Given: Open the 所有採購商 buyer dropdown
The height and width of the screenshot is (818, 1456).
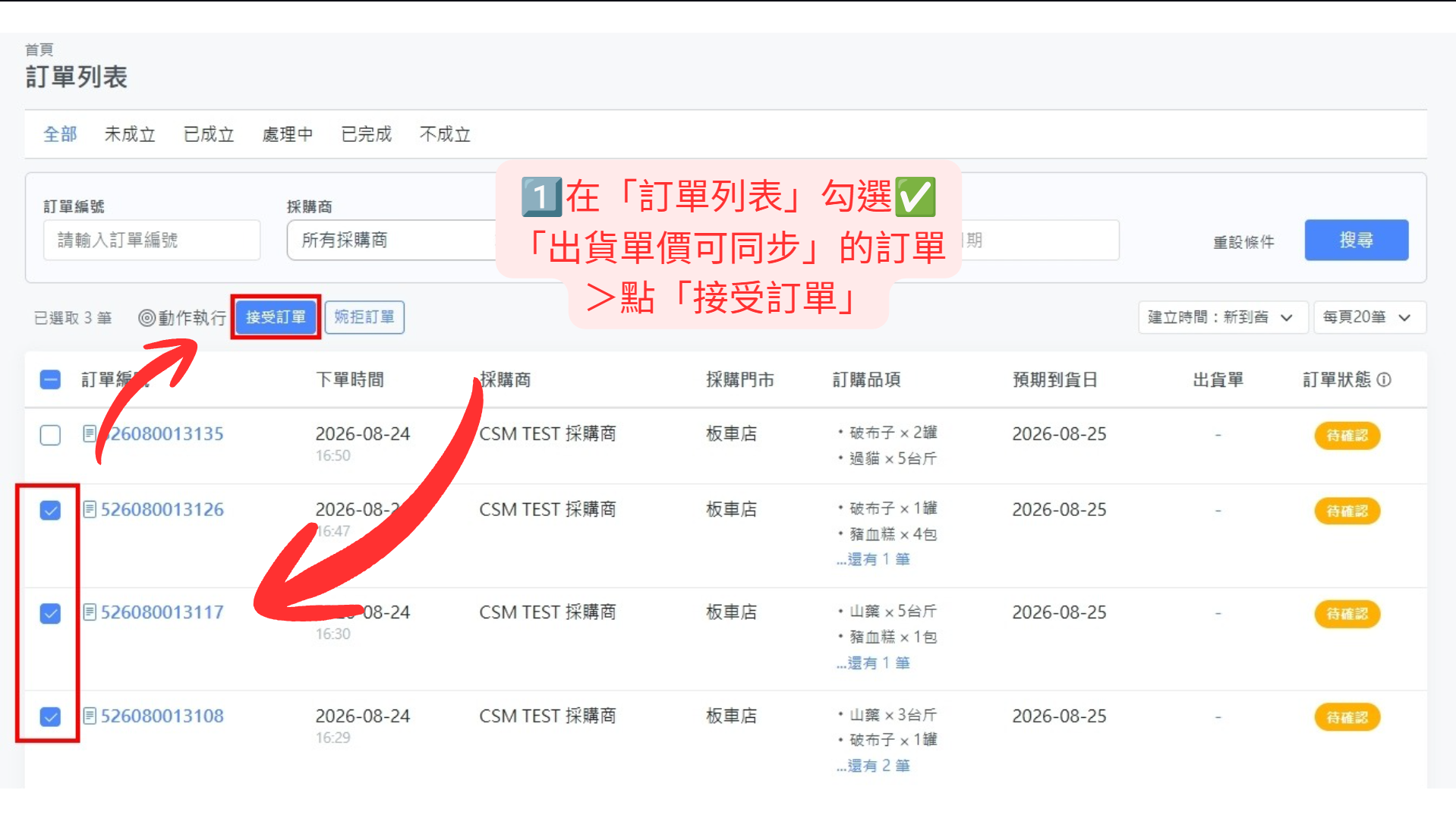Looking at the screenshot, I should tap(392, 240).
